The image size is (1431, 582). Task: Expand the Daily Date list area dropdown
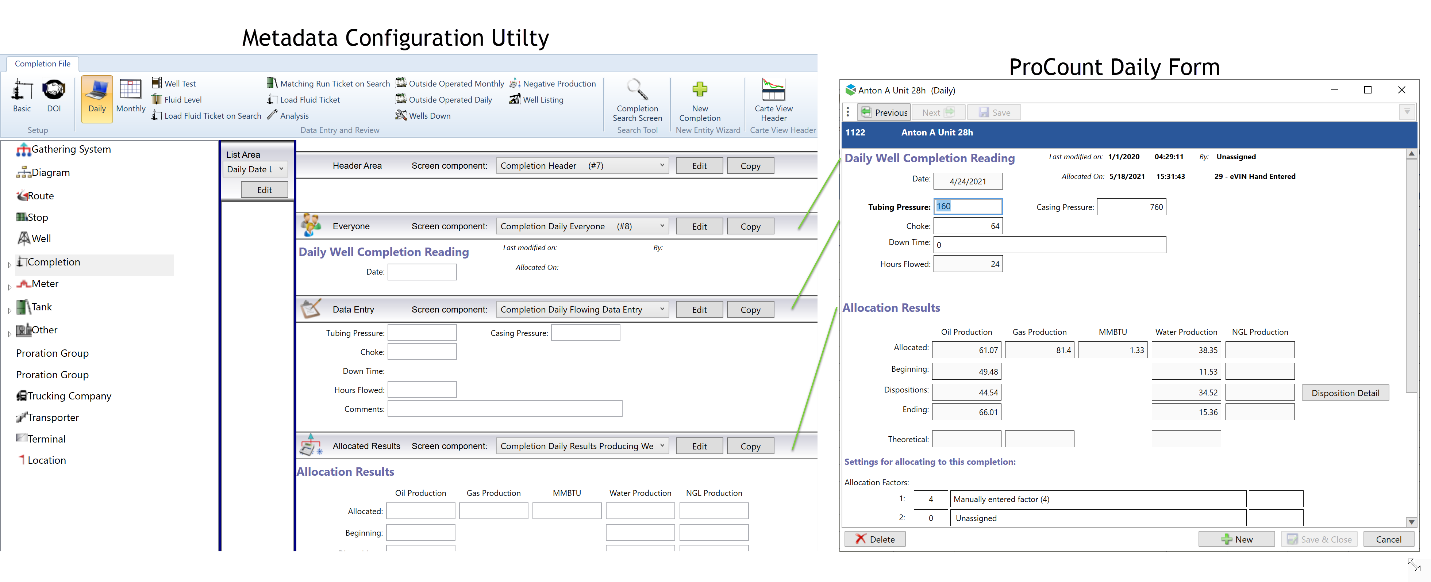point(281,170)
